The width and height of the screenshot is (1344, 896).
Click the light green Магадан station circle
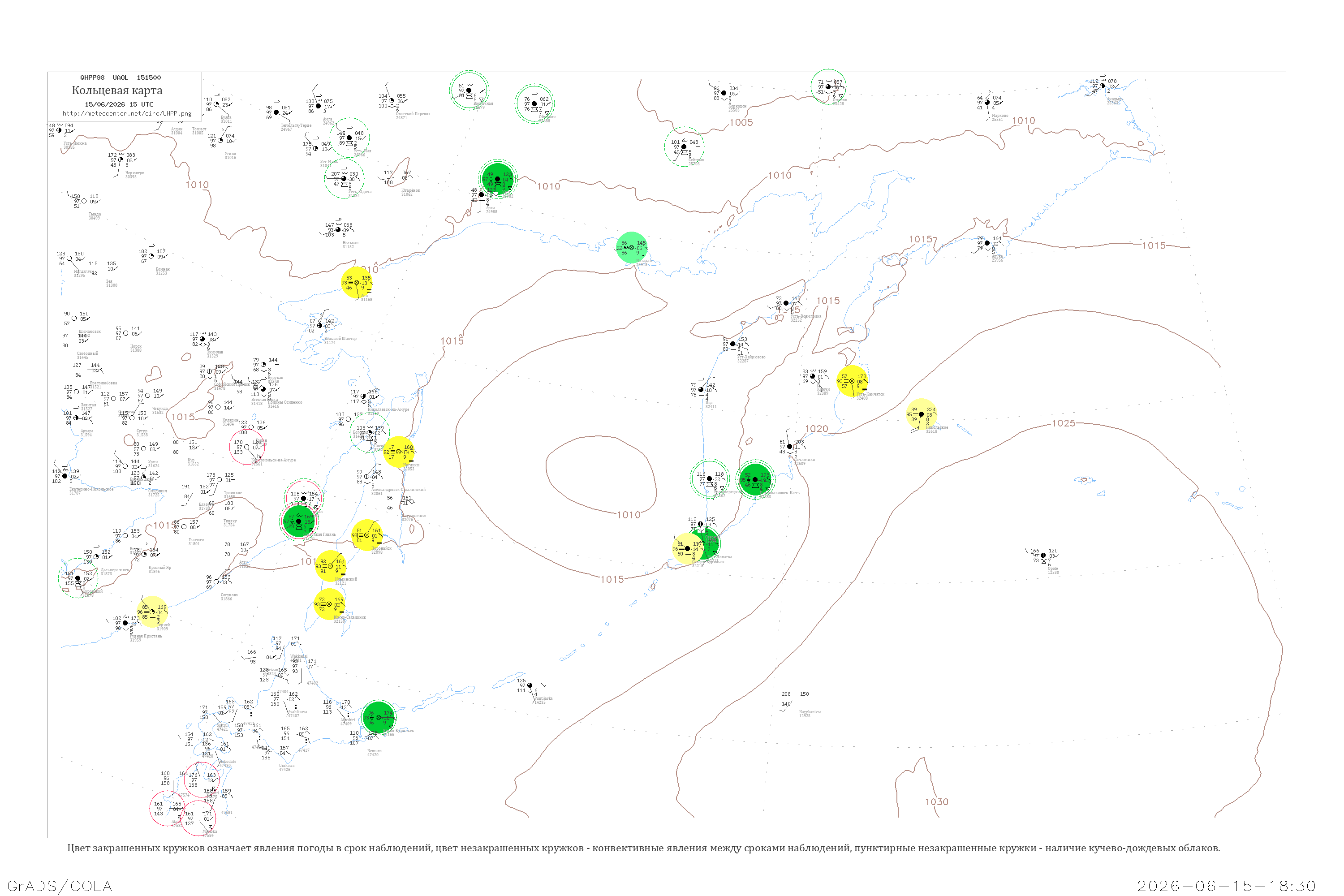point(631,247)
